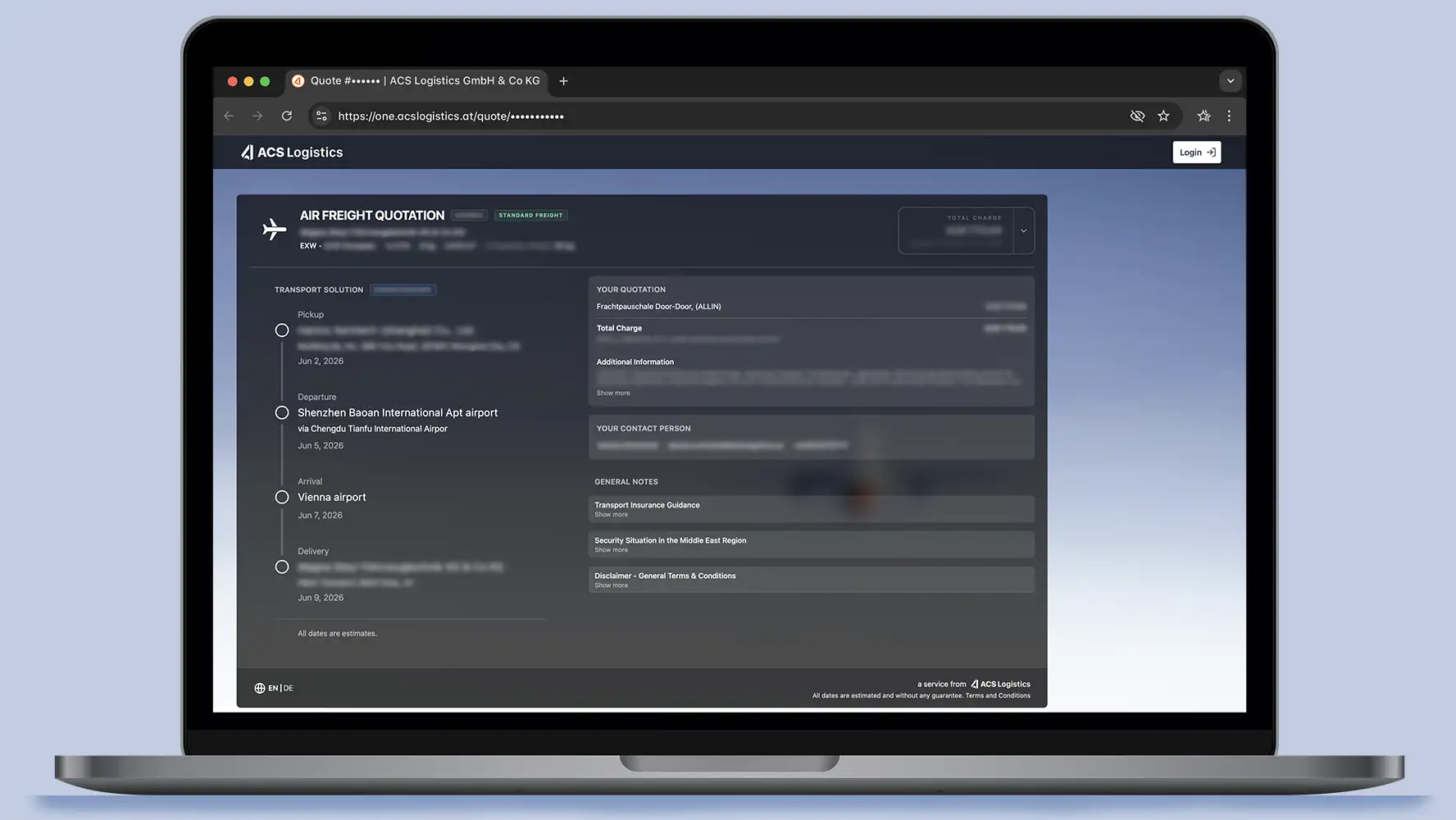
Task: Click Shenzhen Baoan International Apt airport
Action: tap(398, 413)
